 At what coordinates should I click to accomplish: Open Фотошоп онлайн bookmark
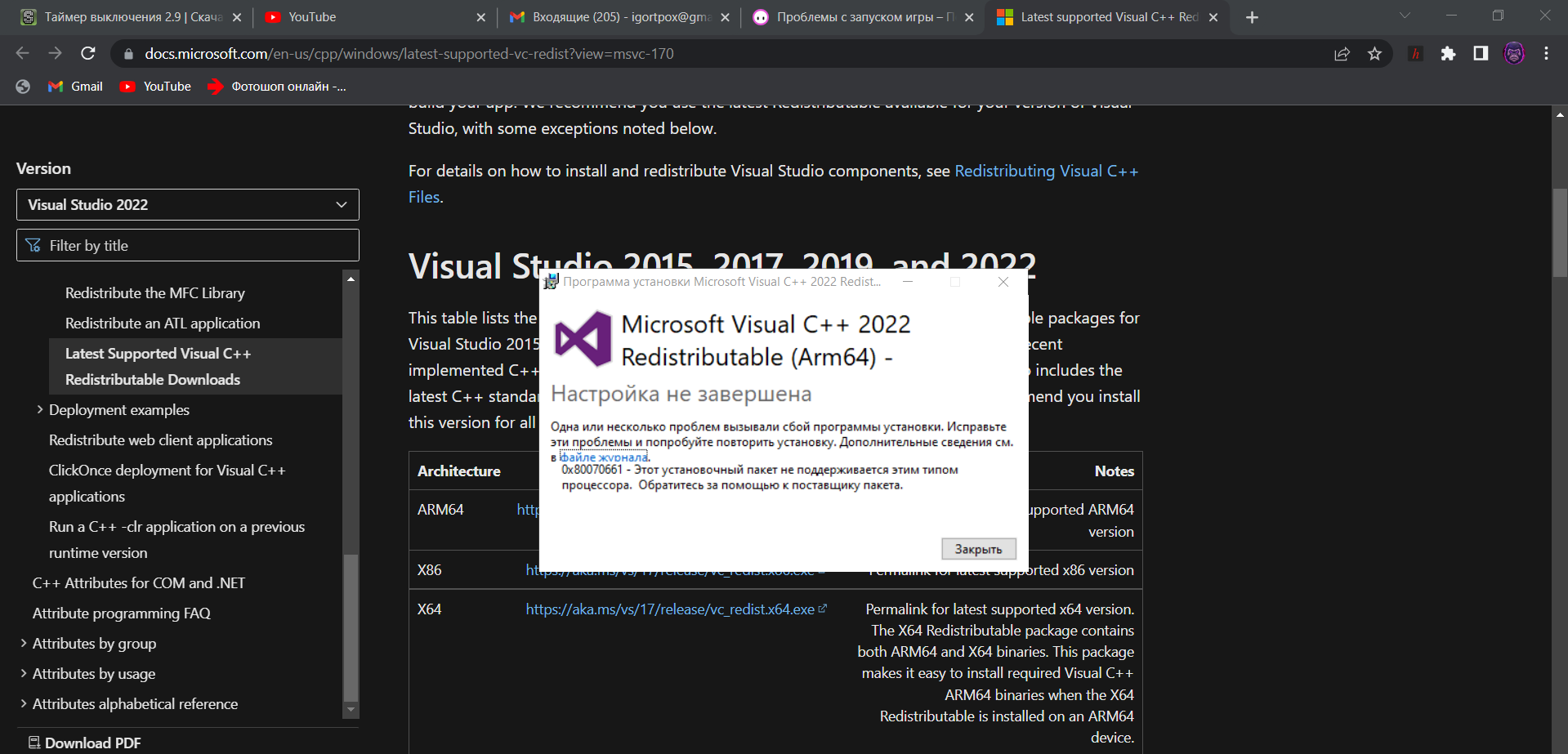point(277,87)
